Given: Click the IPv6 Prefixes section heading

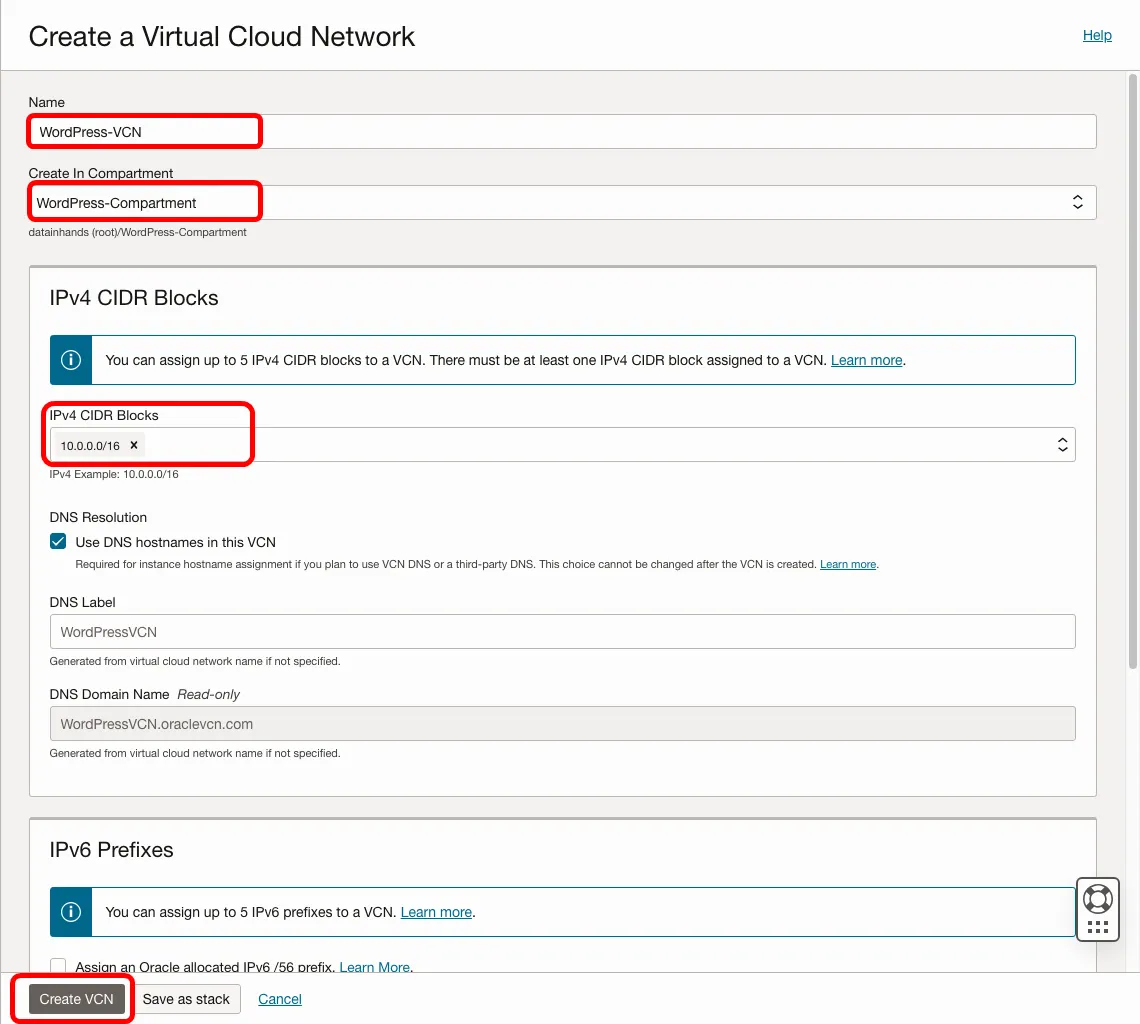Looking at the screenshot, I should coord(111,849).
